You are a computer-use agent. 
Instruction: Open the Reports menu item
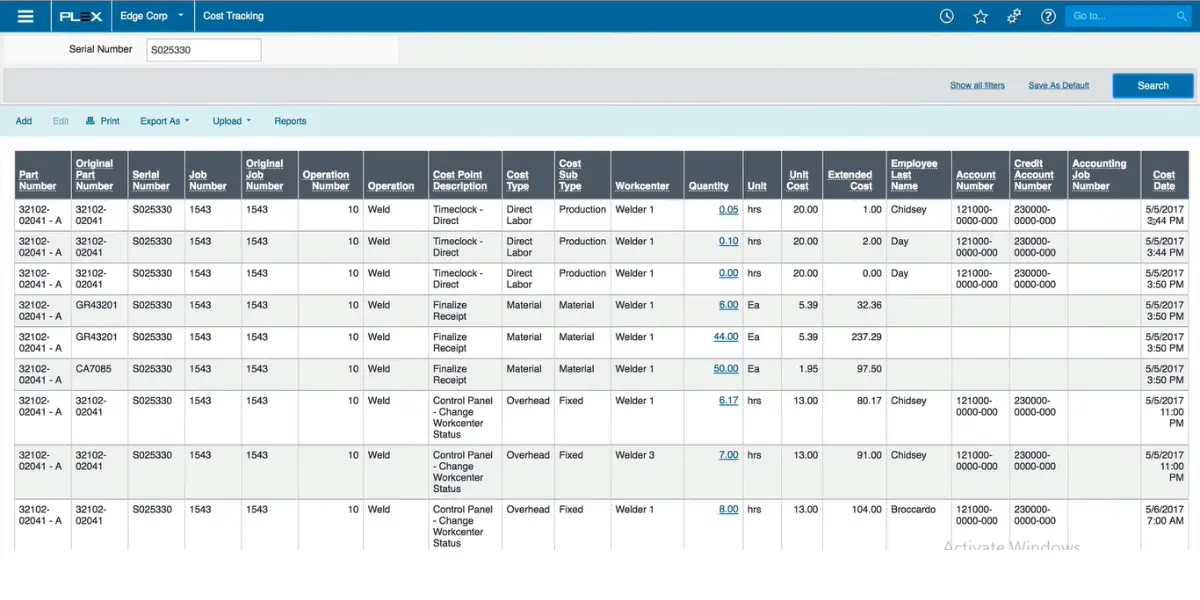pos(290,121)
